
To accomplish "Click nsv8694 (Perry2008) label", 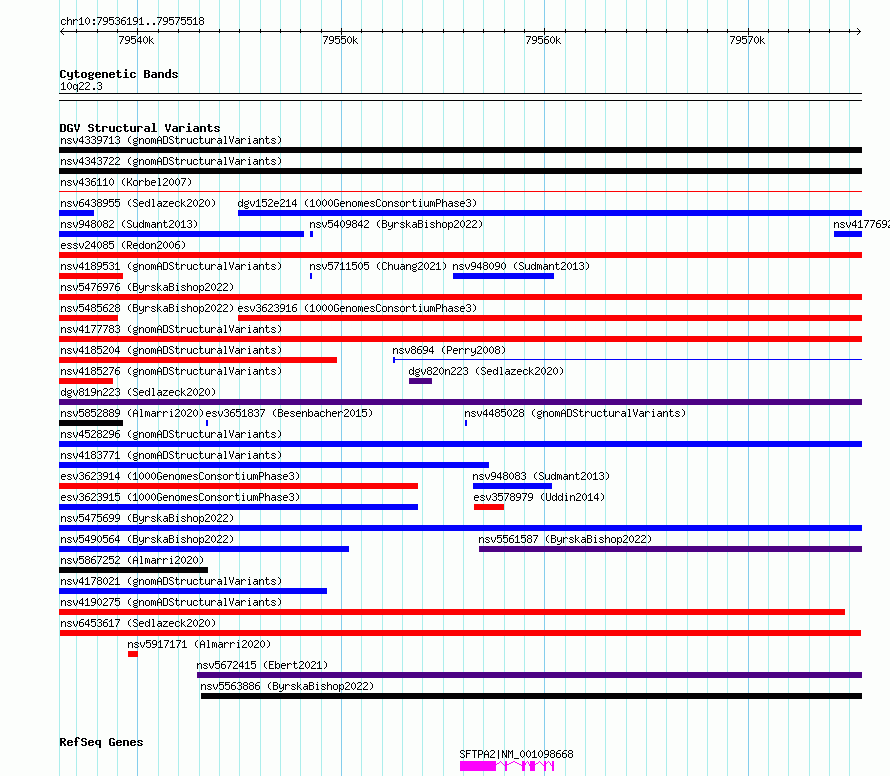I will [449, 350].
